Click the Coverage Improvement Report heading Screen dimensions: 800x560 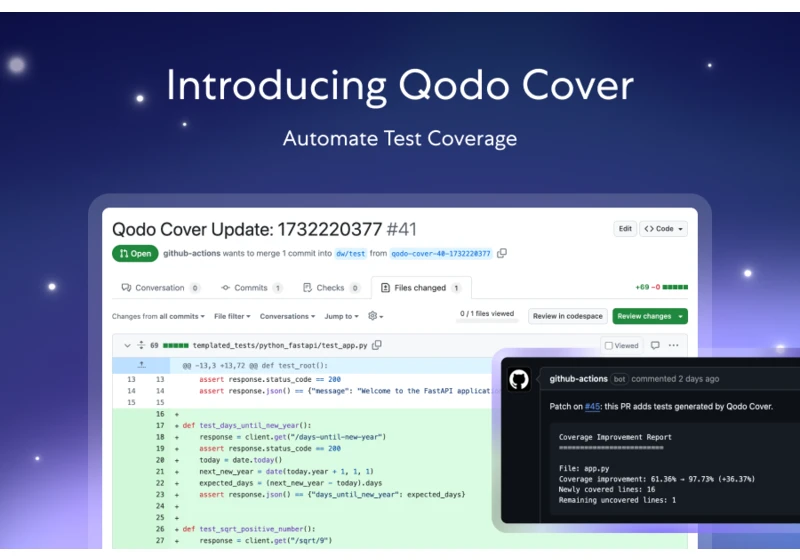tap(615, 437)
